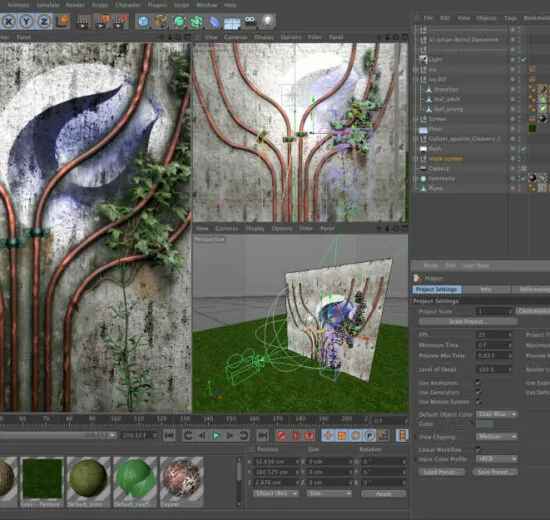Toggle the Parameter key icon
Image resolution: width=550 pixels, height=520 pixels.
(369, 435)
